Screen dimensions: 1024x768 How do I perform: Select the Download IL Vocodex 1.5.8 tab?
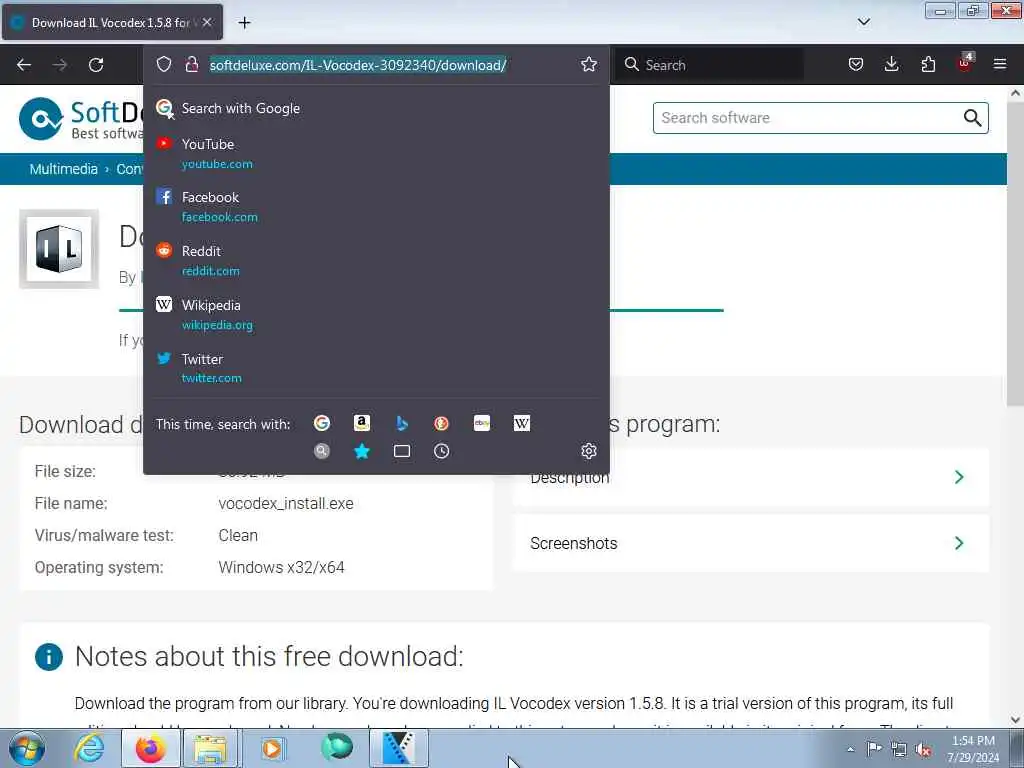tap(112, 22)
